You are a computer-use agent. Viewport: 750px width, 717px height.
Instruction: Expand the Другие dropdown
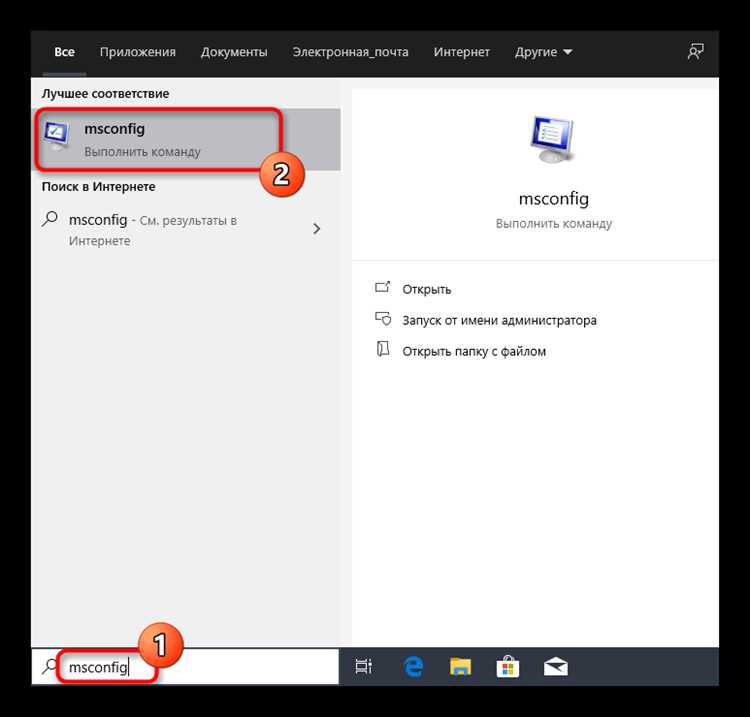point(543,52)
